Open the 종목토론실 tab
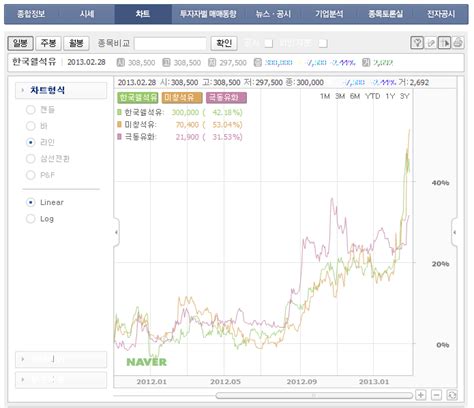The width and height of the screenshot is (474, 408). 385,14
